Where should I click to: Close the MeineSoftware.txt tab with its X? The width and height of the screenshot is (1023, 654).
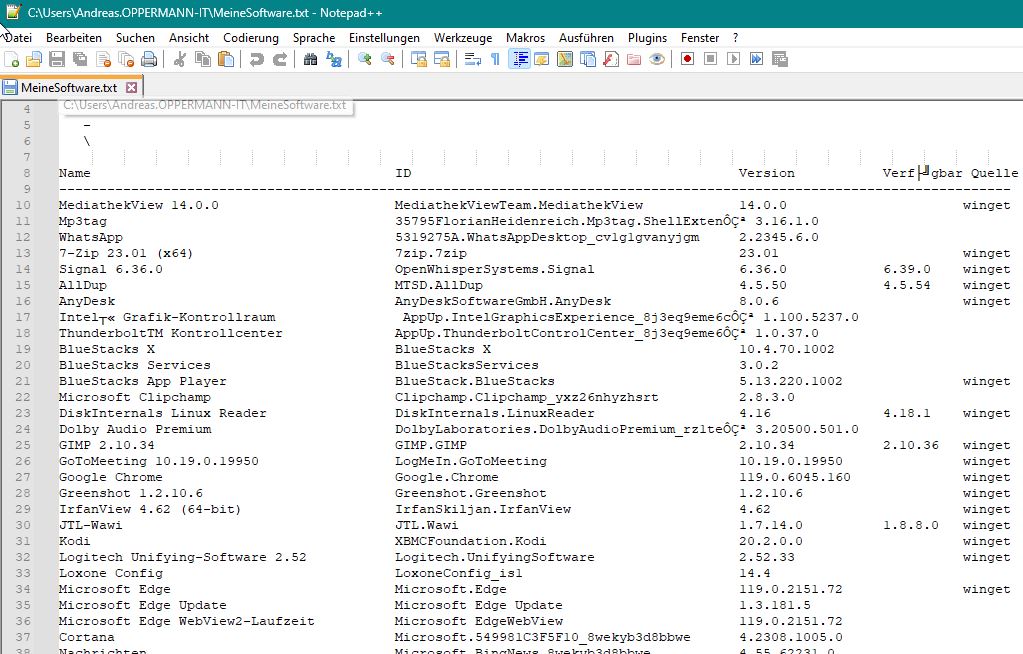pyautogui.click(x=132, y=87)
